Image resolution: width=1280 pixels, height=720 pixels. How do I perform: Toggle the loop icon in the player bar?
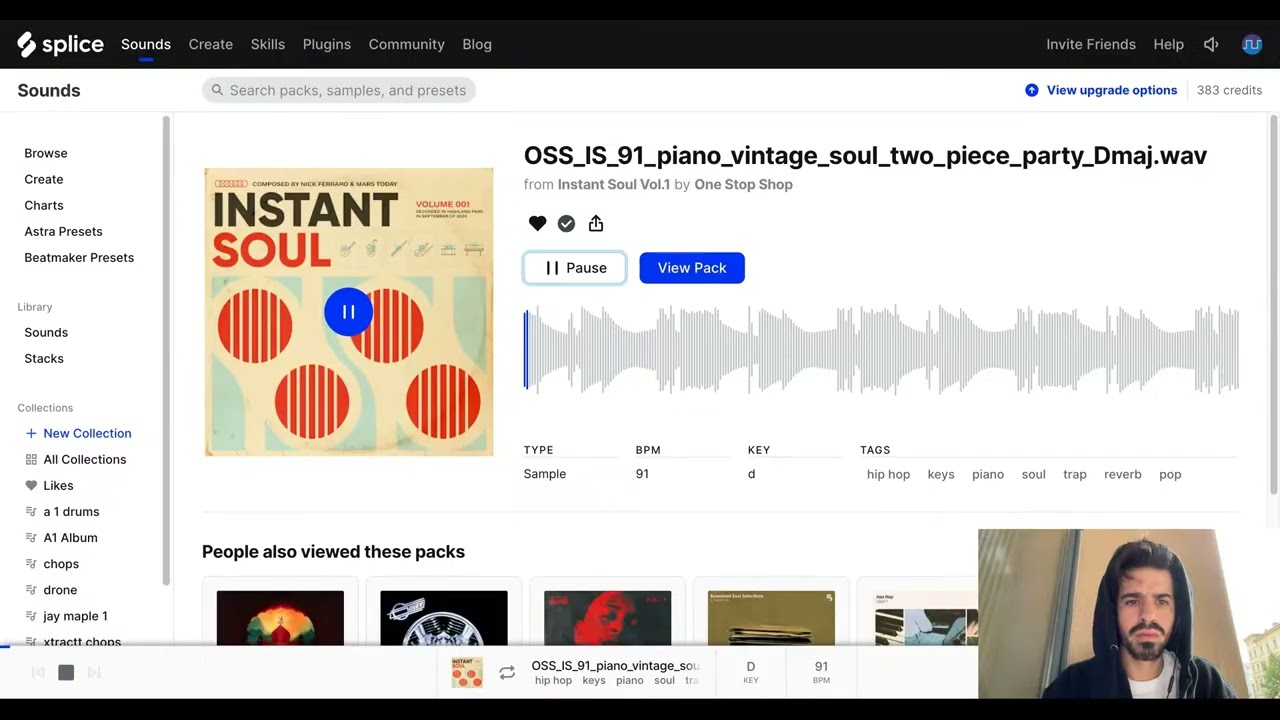tap(507, 673)
